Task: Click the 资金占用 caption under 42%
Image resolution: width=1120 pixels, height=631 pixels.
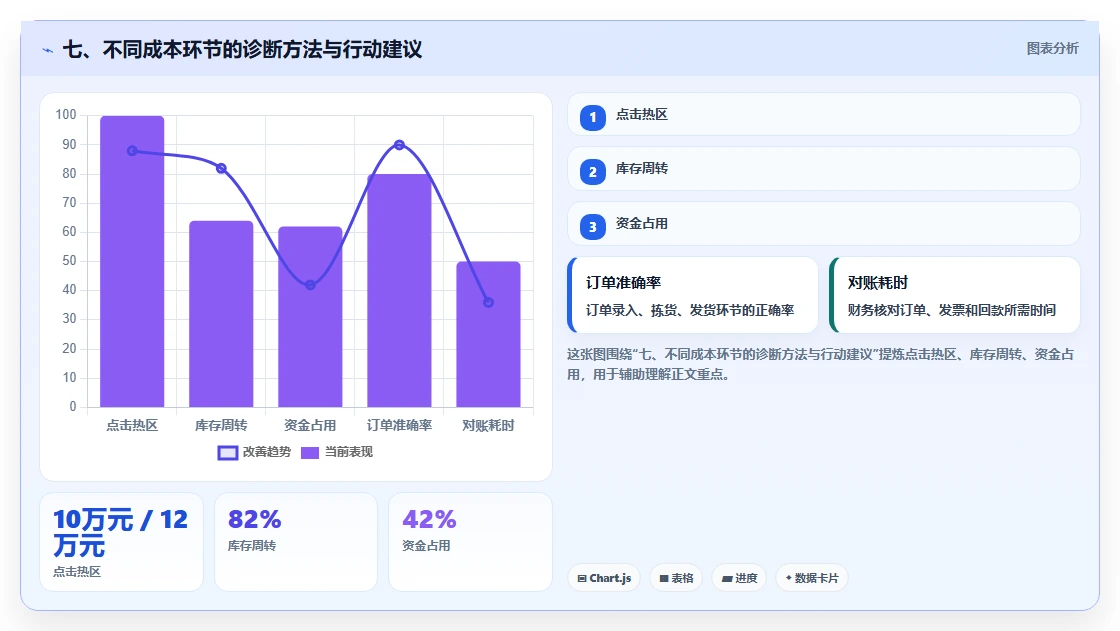Action: 426,546
